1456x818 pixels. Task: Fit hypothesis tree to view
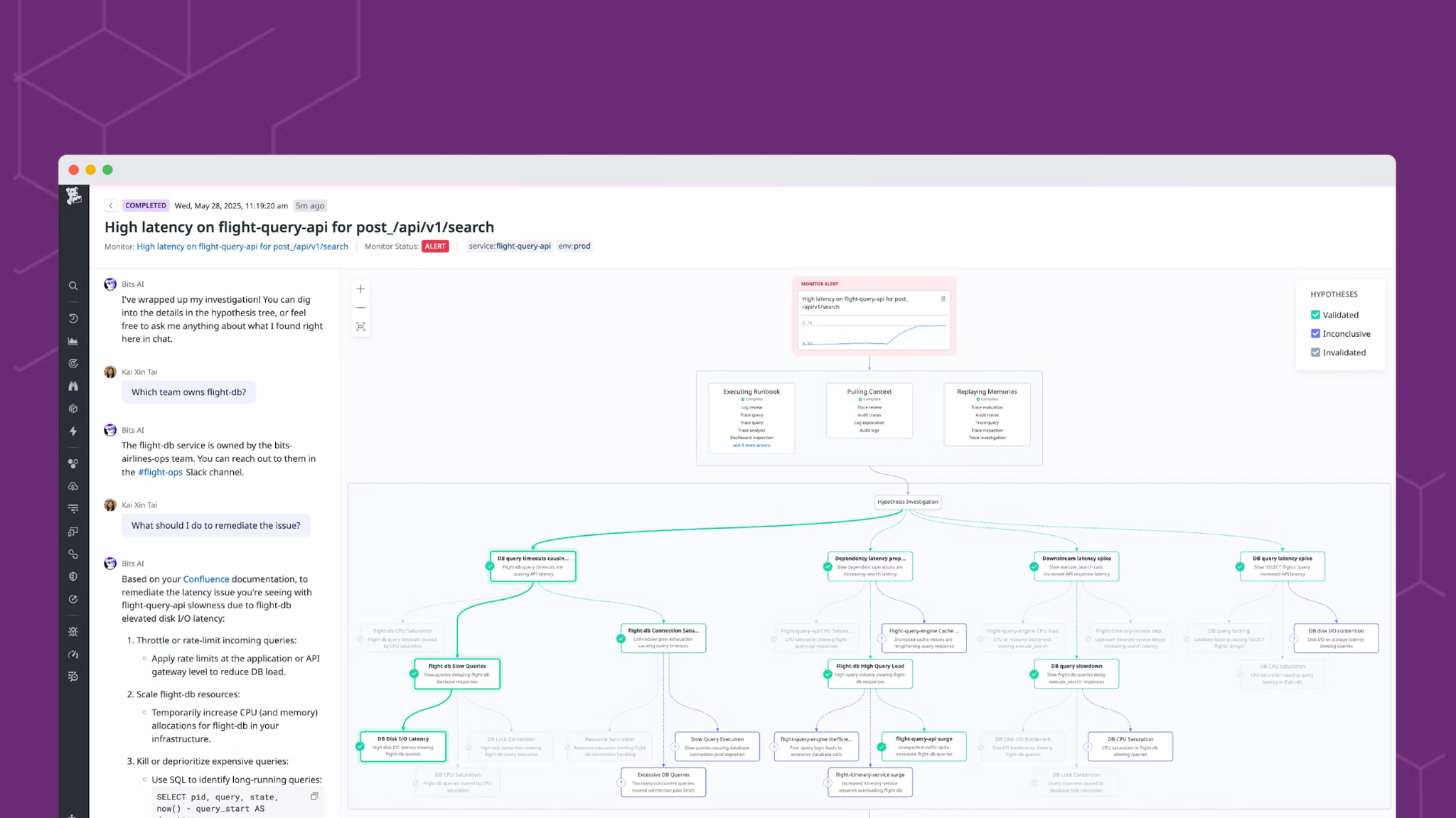point(360,327)
